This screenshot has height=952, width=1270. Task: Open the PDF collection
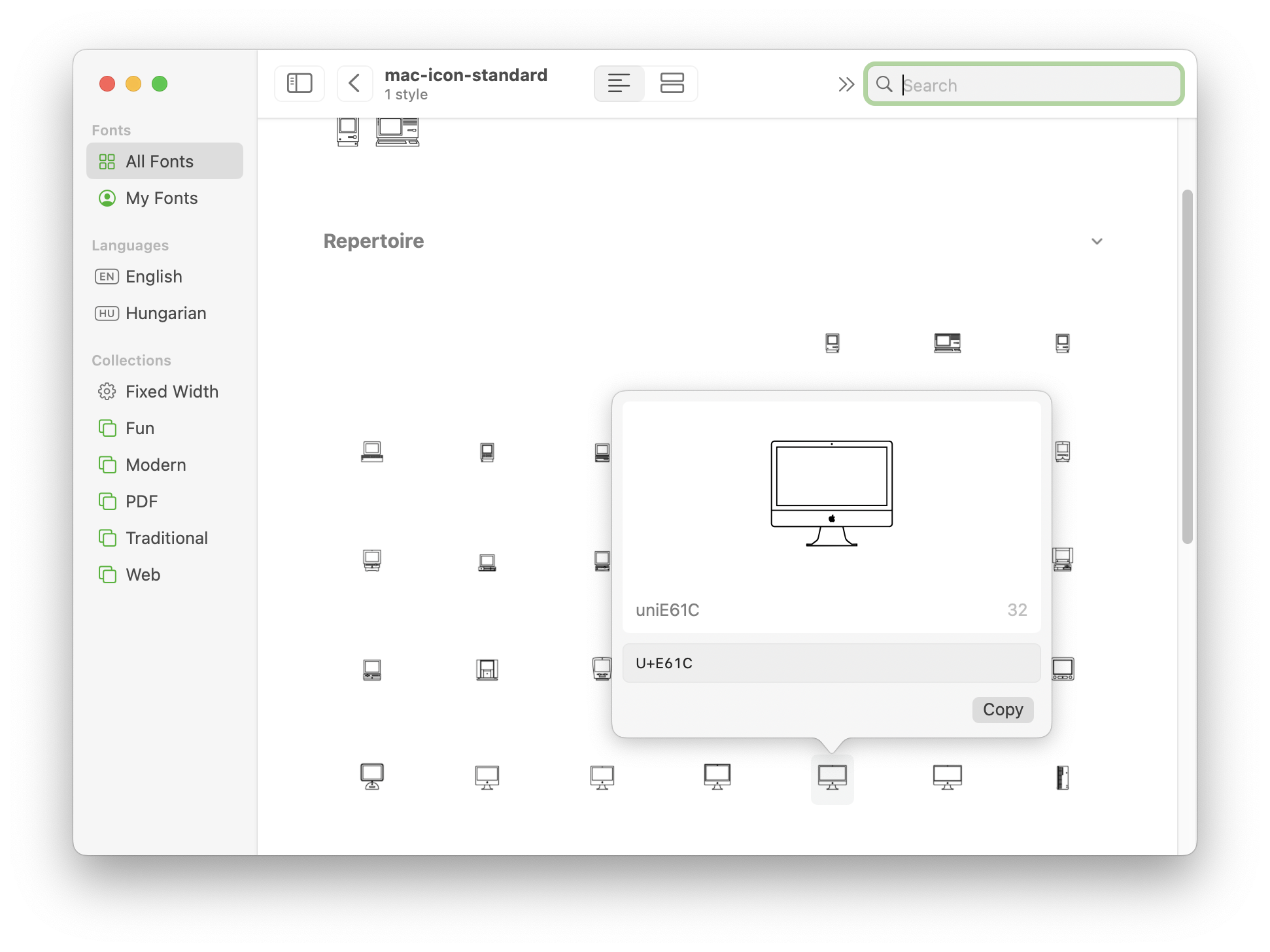165,501
